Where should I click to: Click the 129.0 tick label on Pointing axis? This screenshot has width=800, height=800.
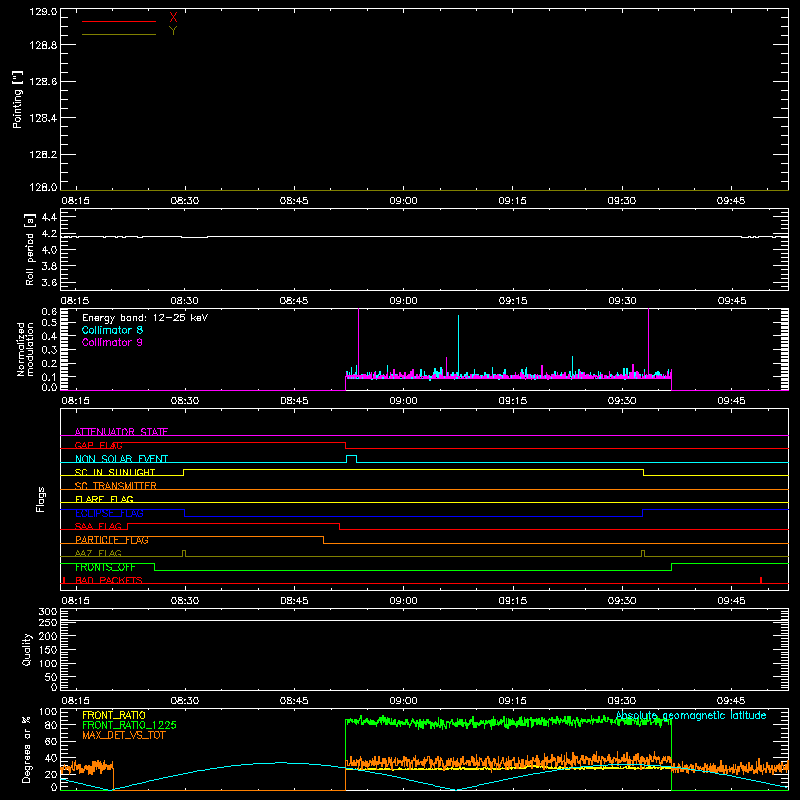43,12
